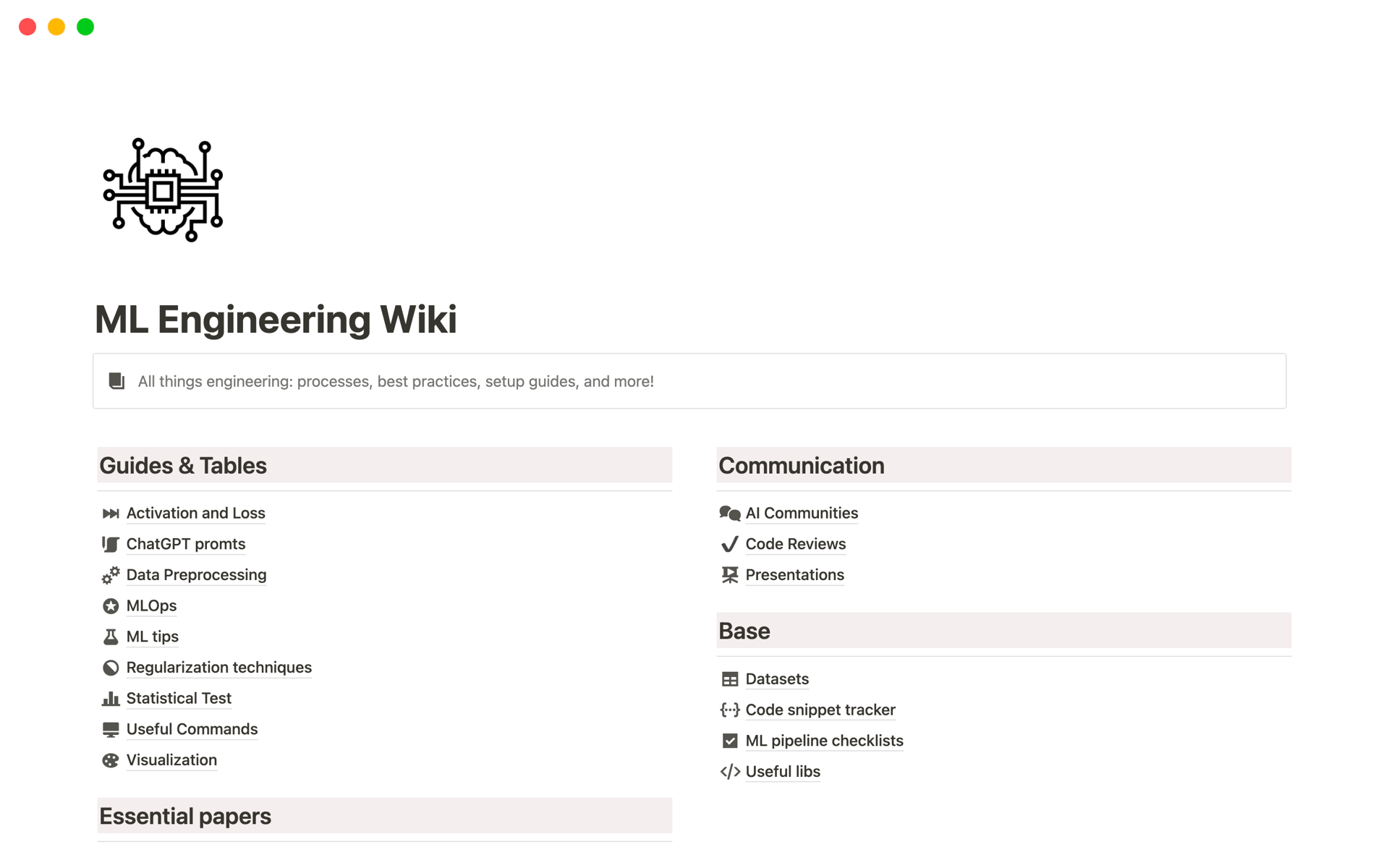Image resolution: width=1389 pixels, height=868 pixels.
Task: Click the flask icon beside ML tips
Action: [110, 637]
